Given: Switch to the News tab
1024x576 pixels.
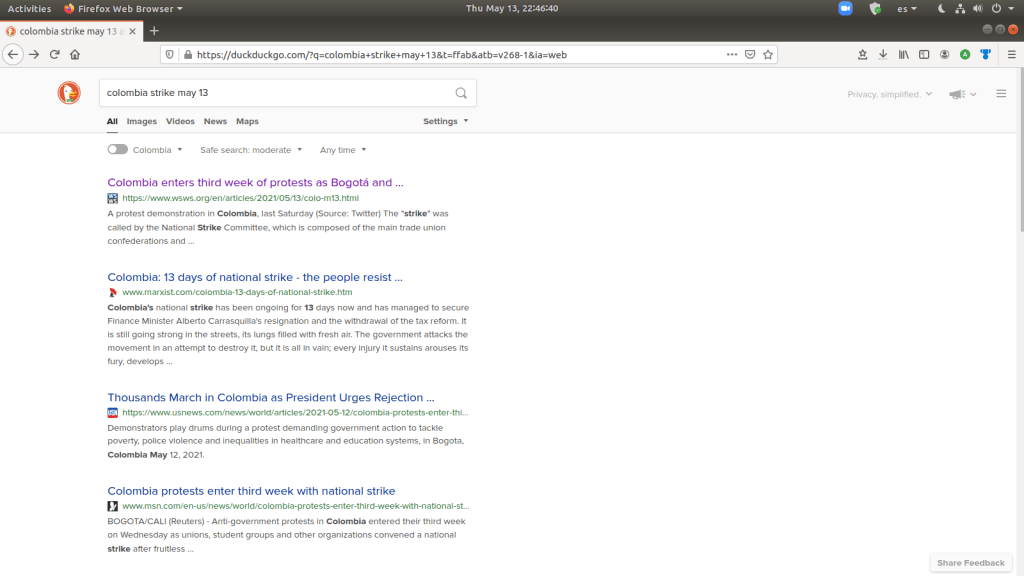Looking at the screenshot, I should click(215, 121).
